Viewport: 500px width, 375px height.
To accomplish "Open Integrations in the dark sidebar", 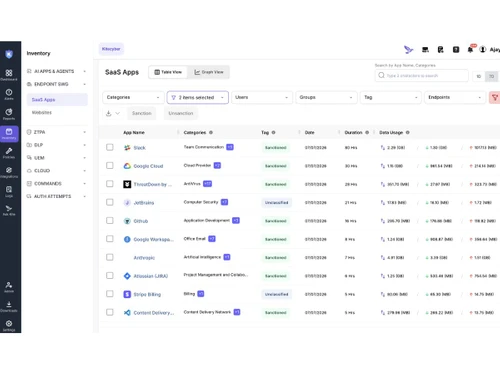I will point(9,172).
